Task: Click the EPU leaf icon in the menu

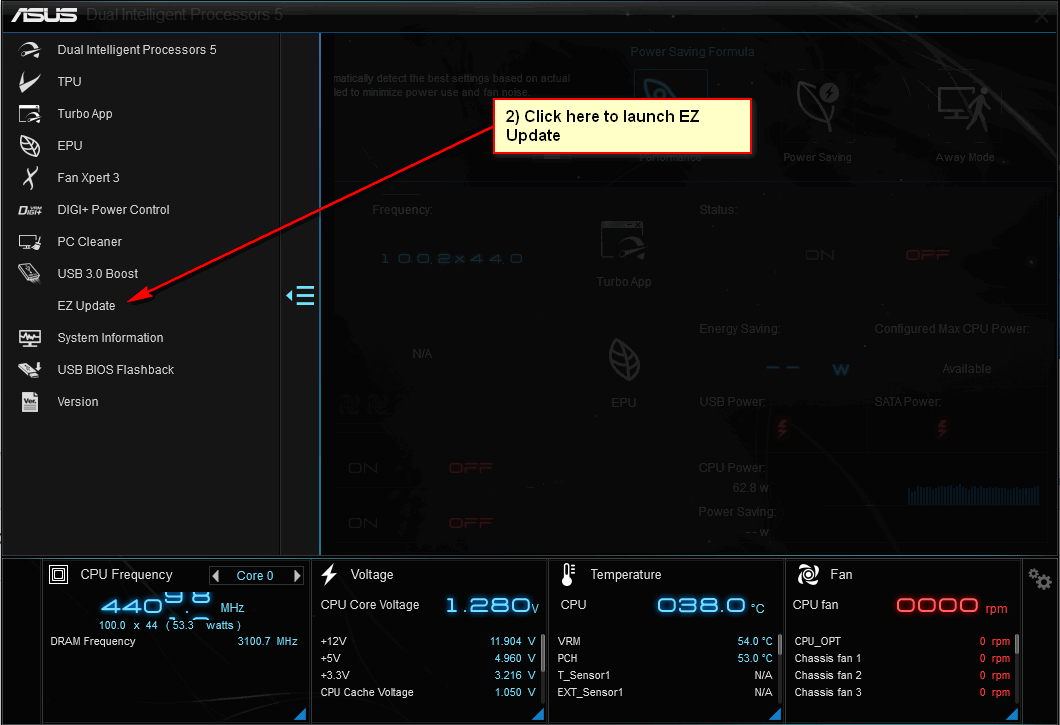Action: [x=29, y=145]
